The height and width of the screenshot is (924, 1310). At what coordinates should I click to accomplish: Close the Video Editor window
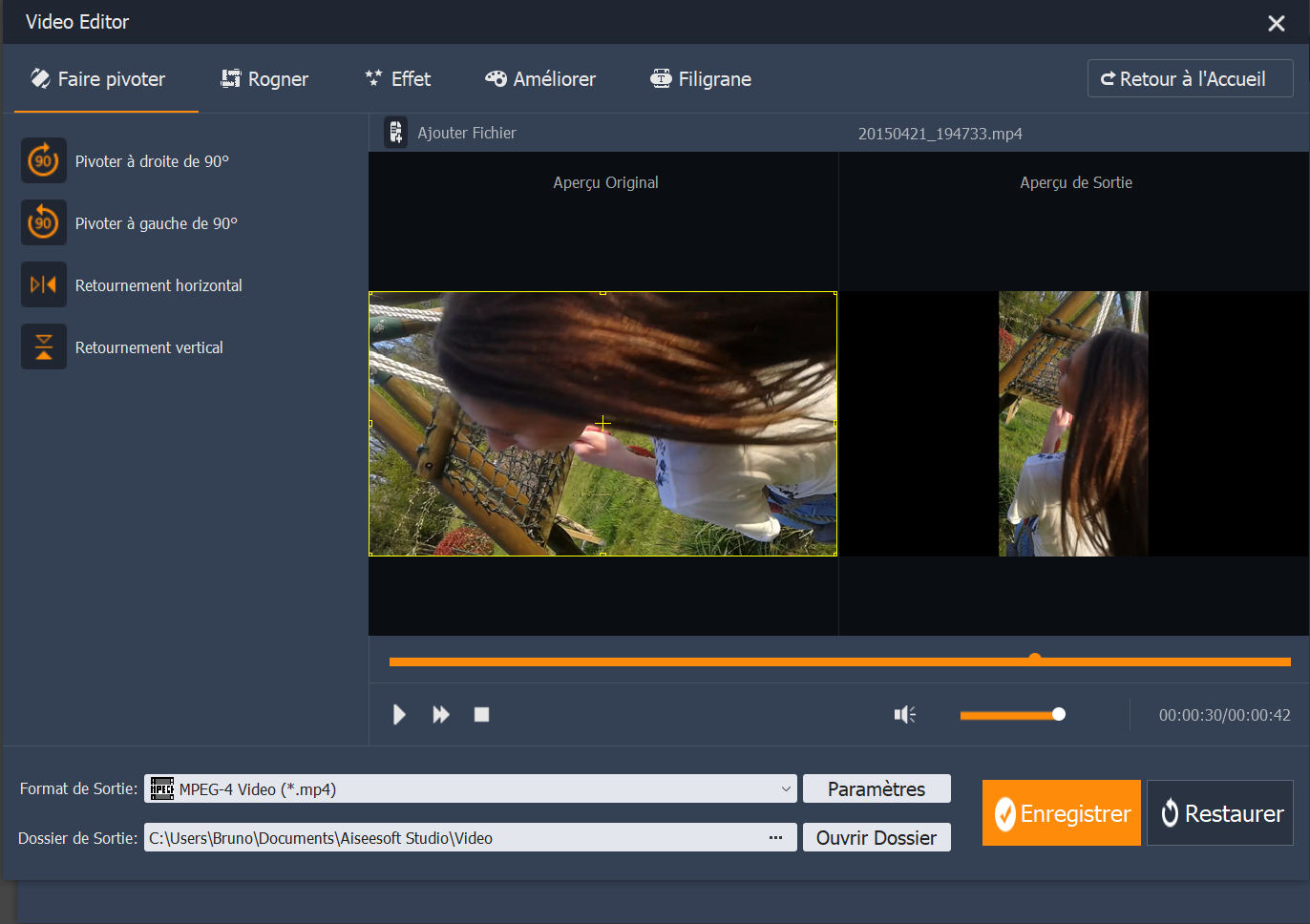1277,23
